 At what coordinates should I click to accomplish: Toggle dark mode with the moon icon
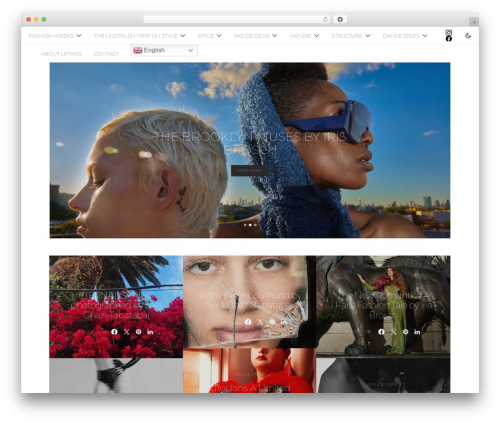(468, 36)
